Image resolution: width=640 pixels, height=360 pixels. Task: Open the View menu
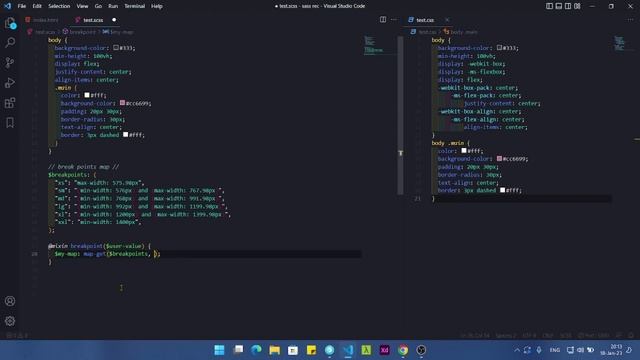tap(82, 6)
